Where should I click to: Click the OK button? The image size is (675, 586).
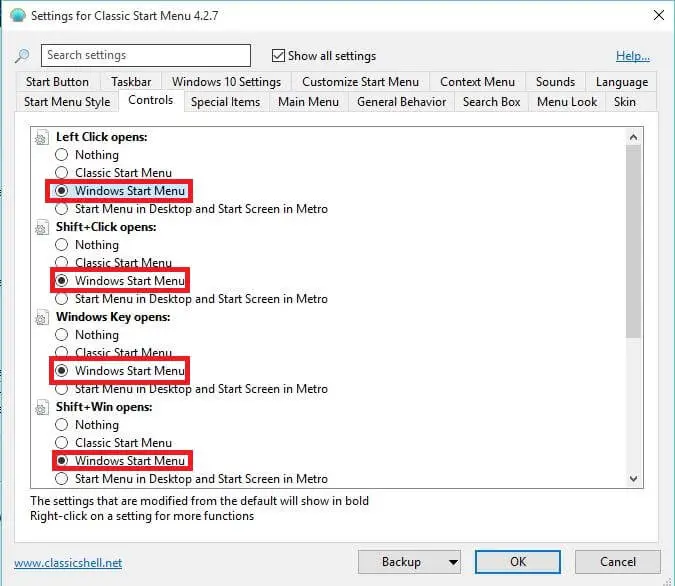pos(518,562)
